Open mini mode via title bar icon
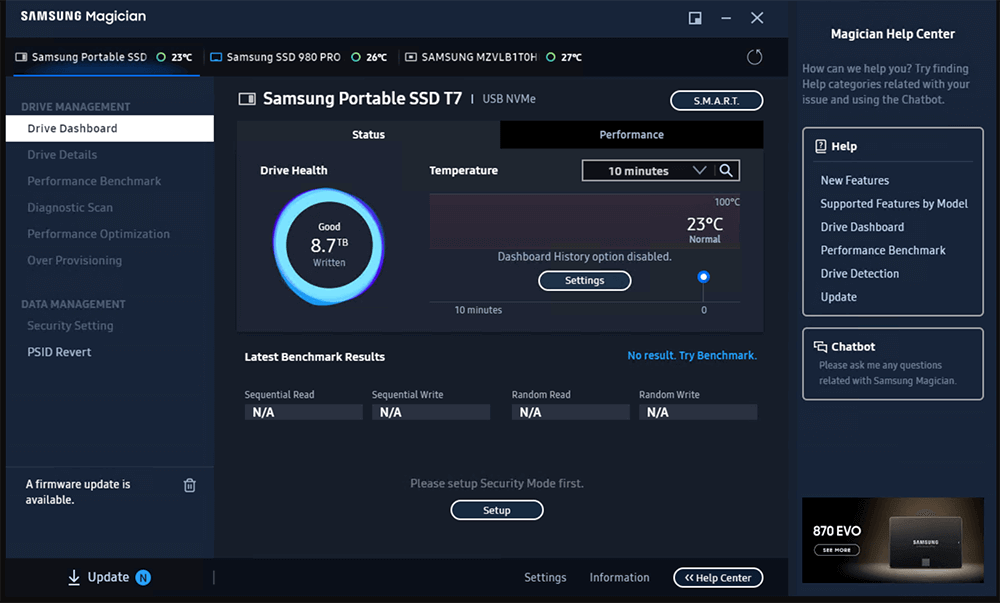 coord(695,17)
